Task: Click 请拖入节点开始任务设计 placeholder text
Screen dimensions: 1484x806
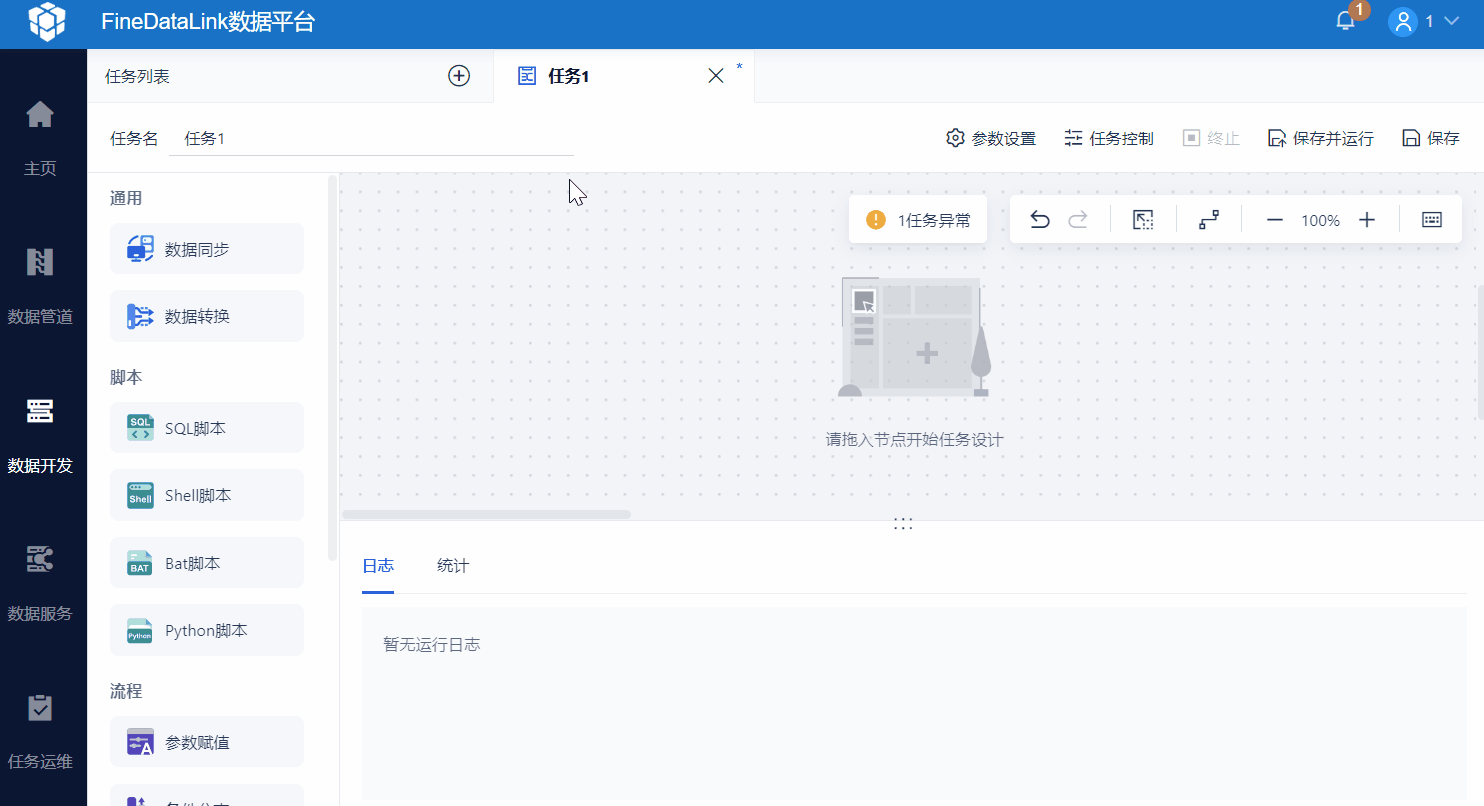Action: coord(914,439)
